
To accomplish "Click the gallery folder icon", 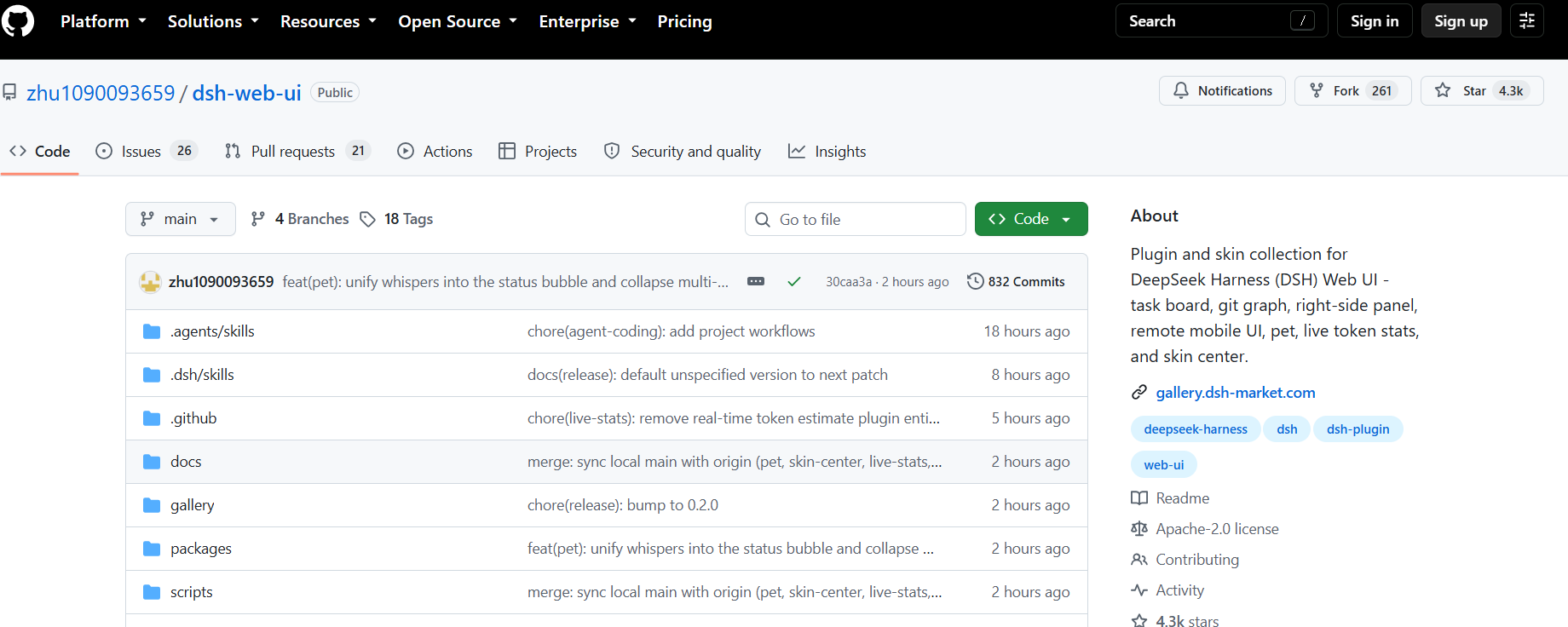I will (152, 505).
